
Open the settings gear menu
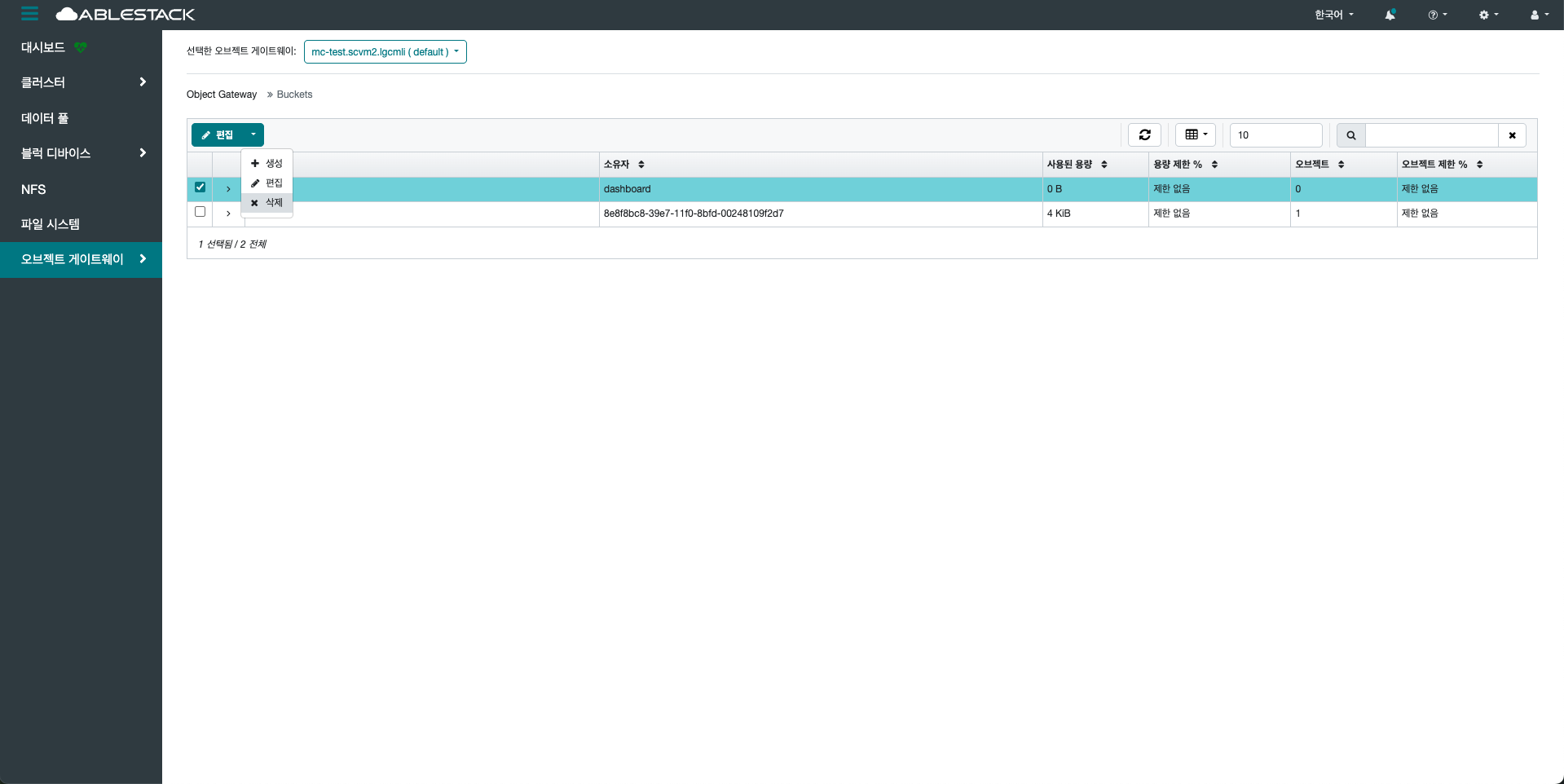click(1489, 15)
